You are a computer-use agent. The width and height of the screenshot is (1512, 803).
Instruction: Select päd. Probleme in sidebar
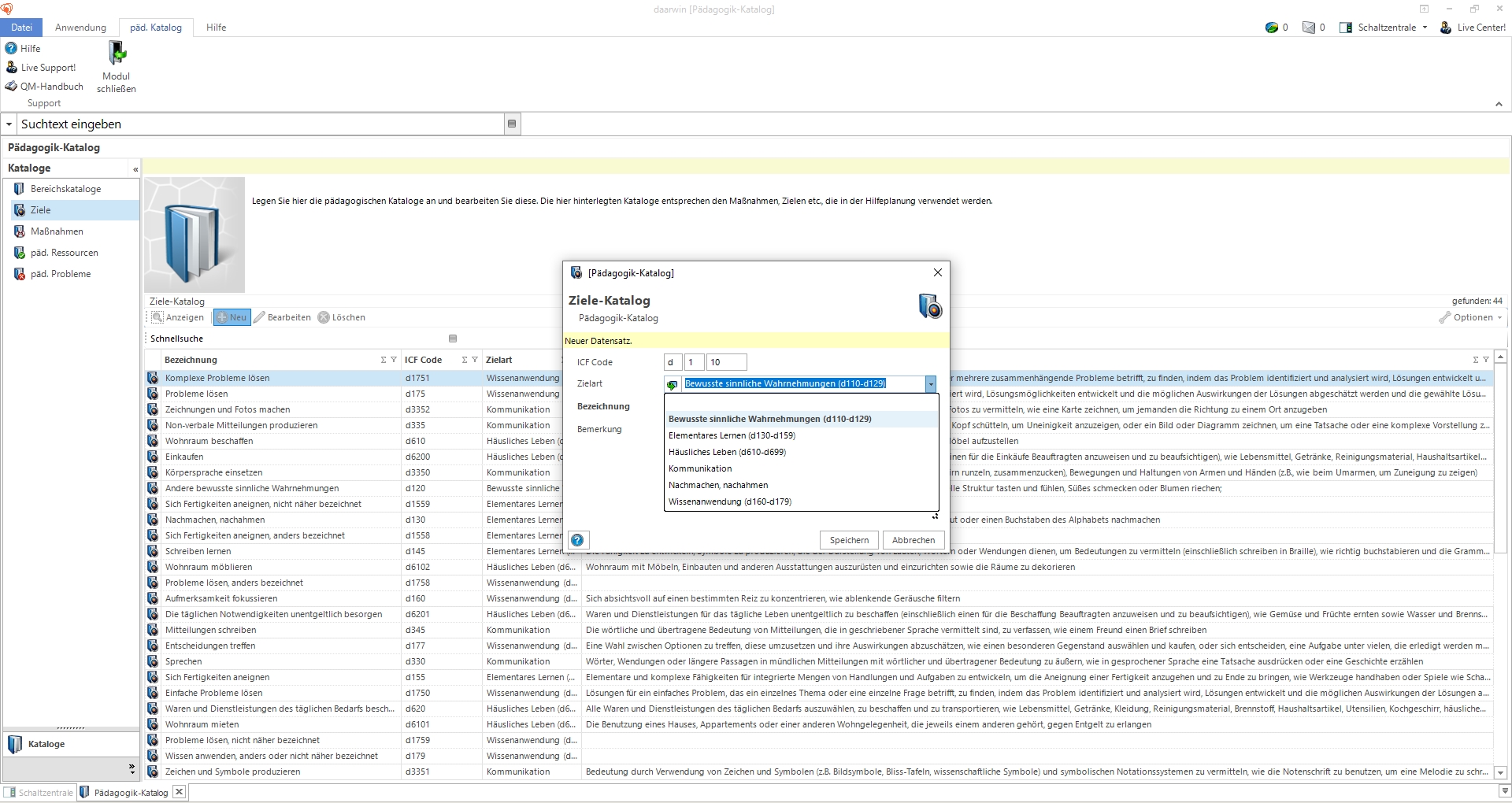(61, 274)
